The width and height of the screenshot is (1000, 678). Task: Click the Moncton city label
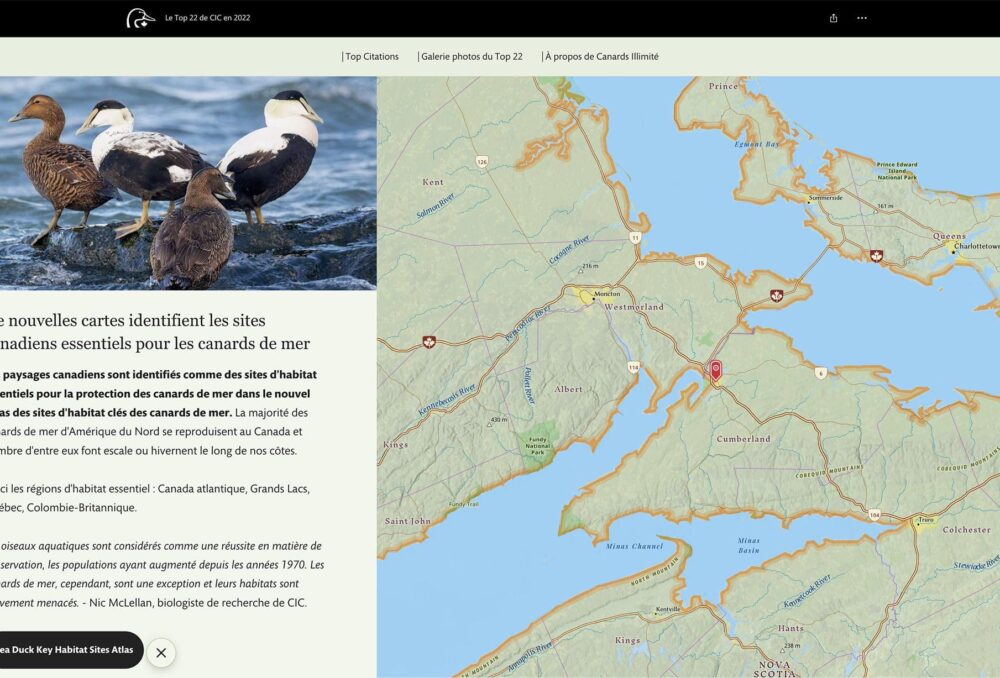click(x=607, y=294)
